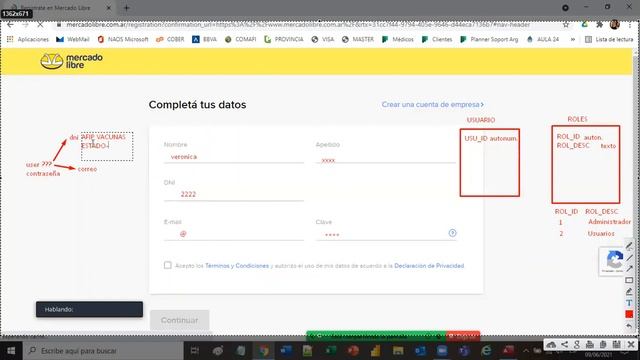Open Términos y Condiciones link
This screenshot has height=360, width=640.
237,266
